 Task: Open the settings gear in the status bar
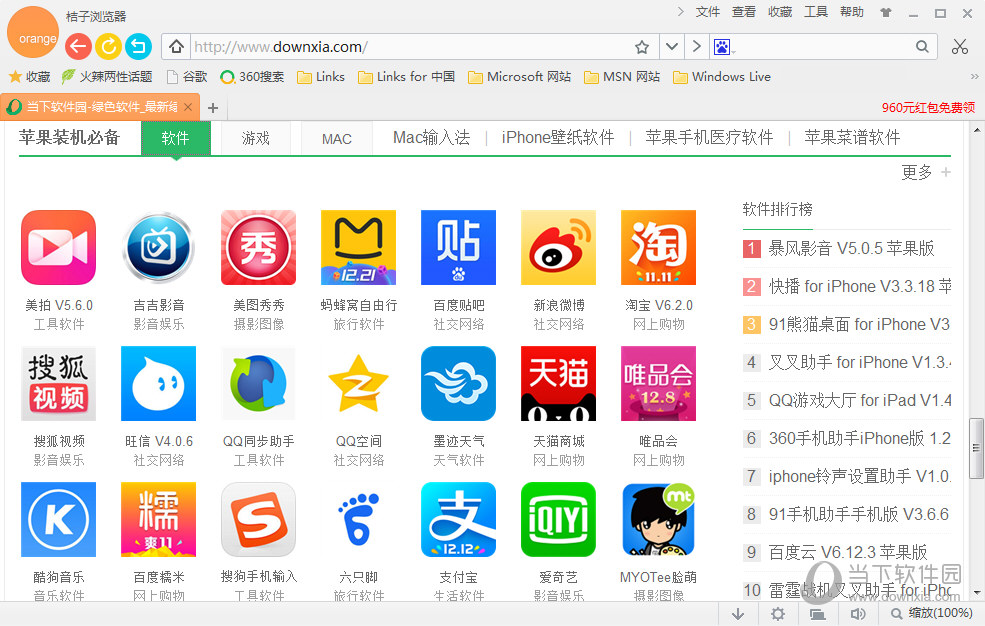coord(778,611)
